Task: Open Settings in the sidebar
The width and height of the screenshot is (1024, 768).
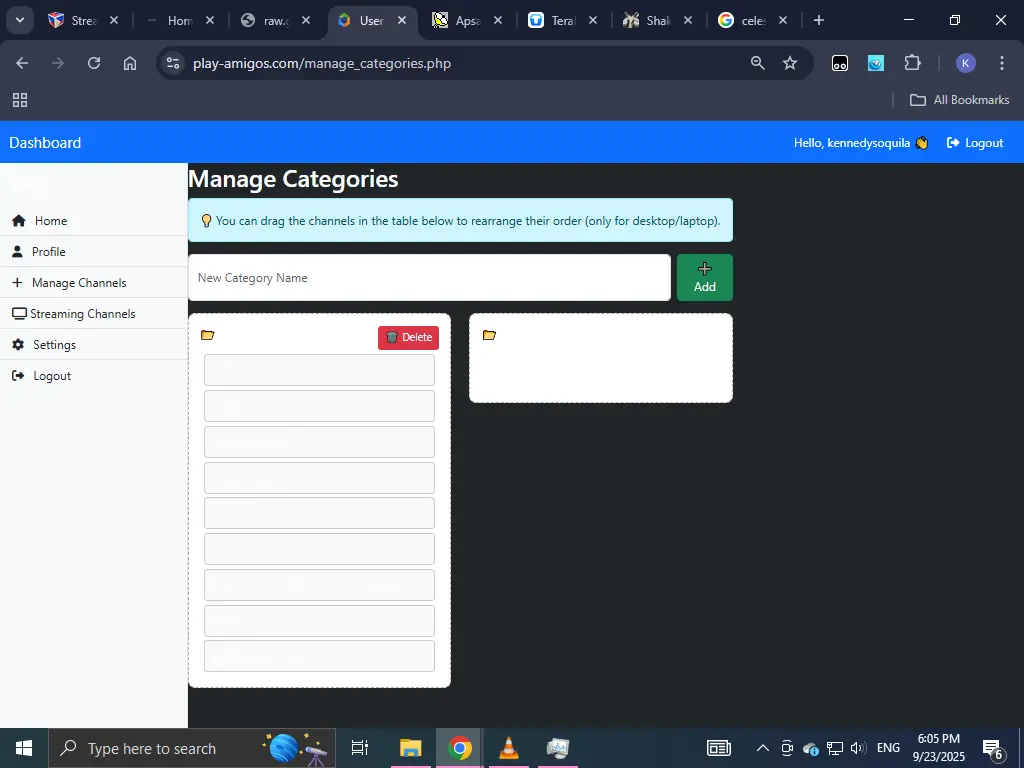Action: coord(93,345)
